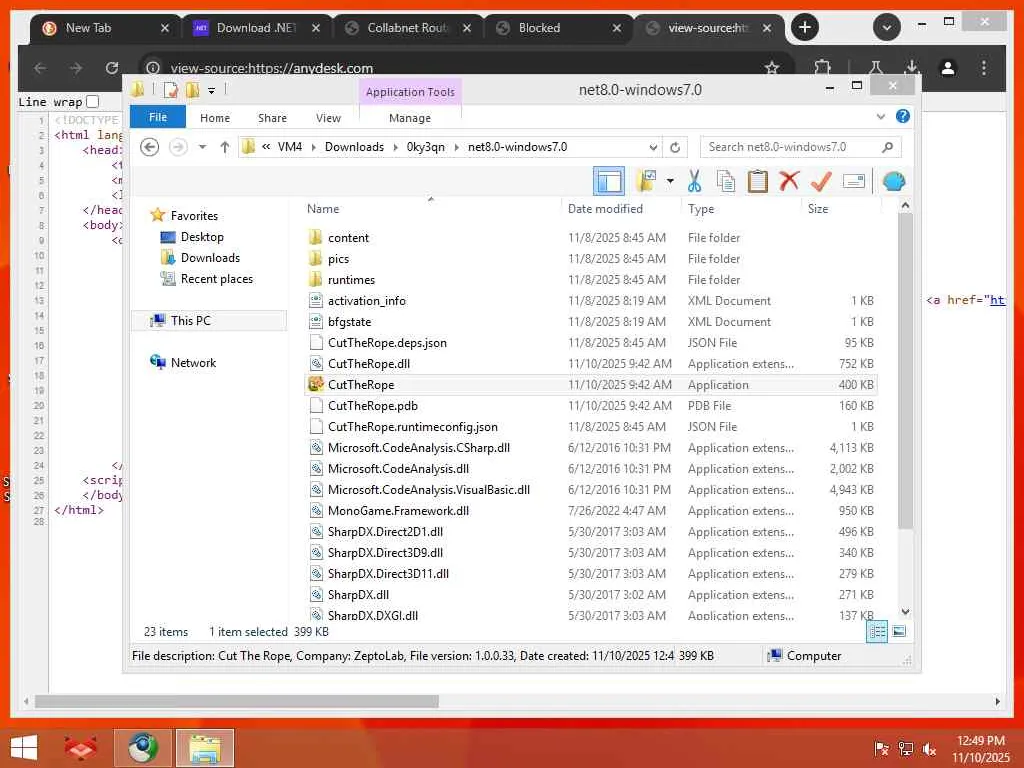1024x768 pixels.
Task: Click the VM4 breadcrumb in address bar
Action: (x=289, y=147)
